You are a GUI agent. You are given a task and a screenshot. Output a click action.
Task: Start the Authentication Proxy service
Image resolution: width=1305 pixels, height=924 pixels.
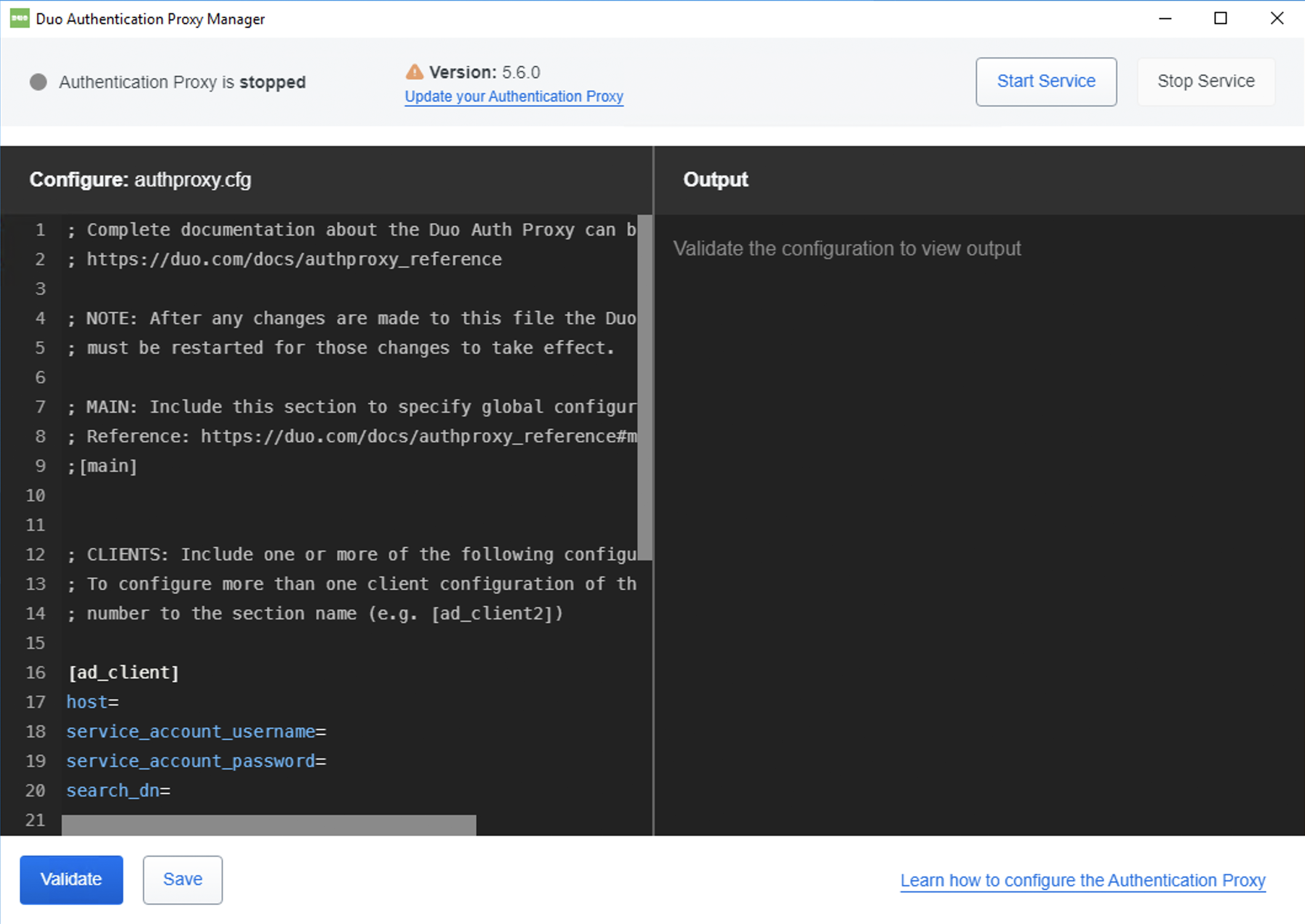[x=1046, y=81]
